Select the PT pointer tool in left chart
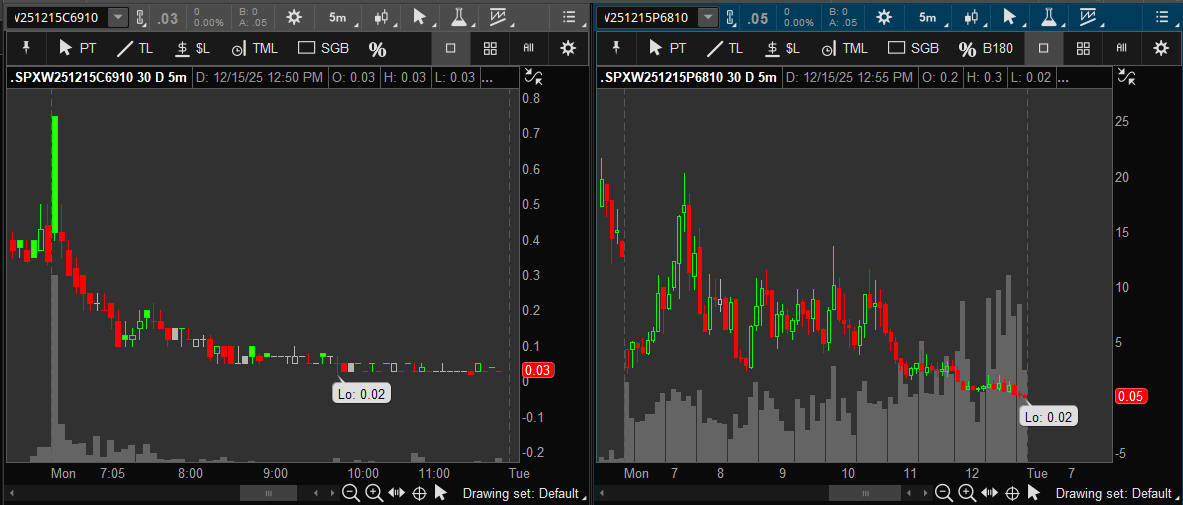Viewport: 1183px width, 505px height. 78,48
